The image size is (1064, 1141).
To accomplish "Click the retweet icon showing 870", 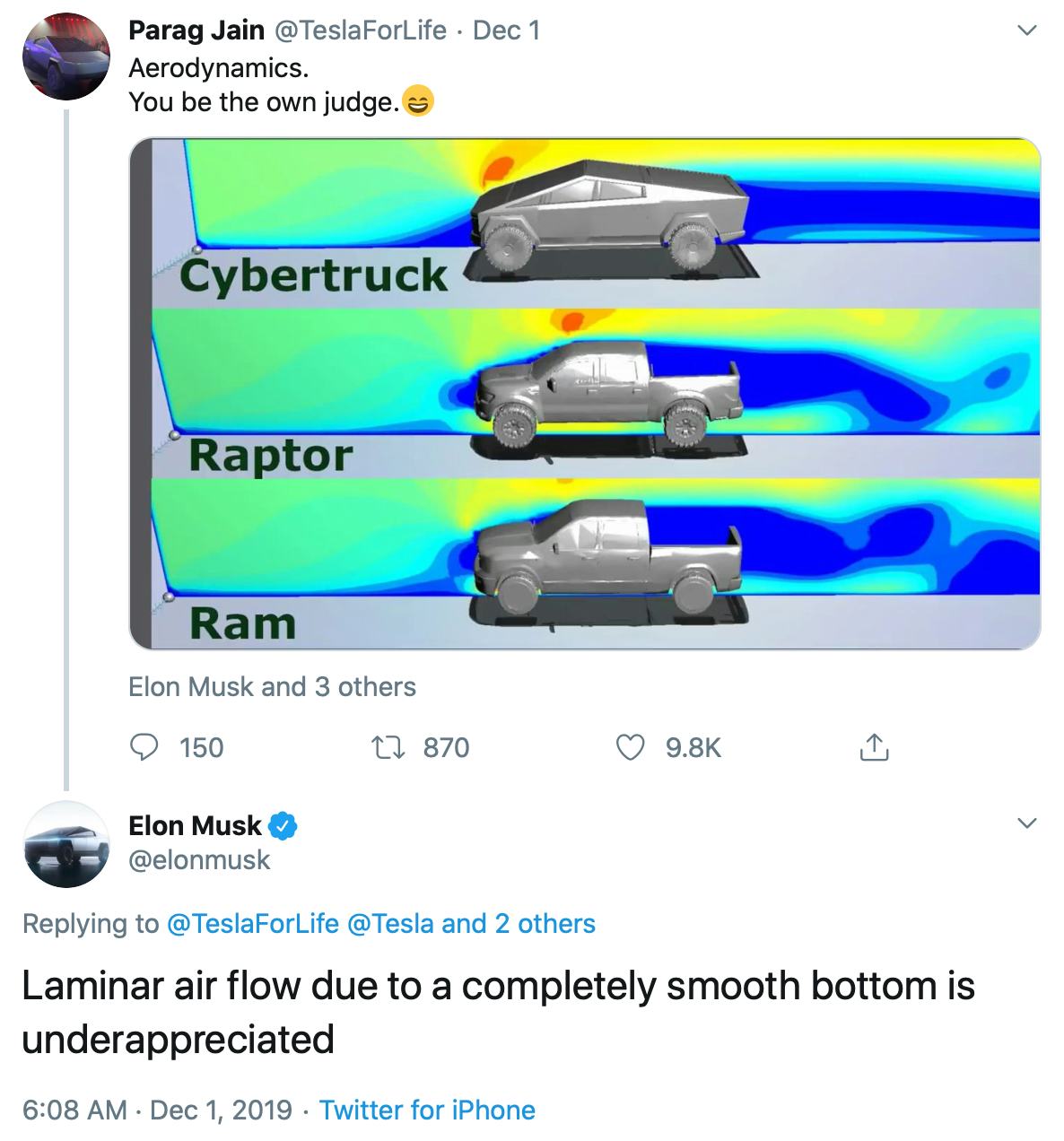I will (x=390, y=747).
